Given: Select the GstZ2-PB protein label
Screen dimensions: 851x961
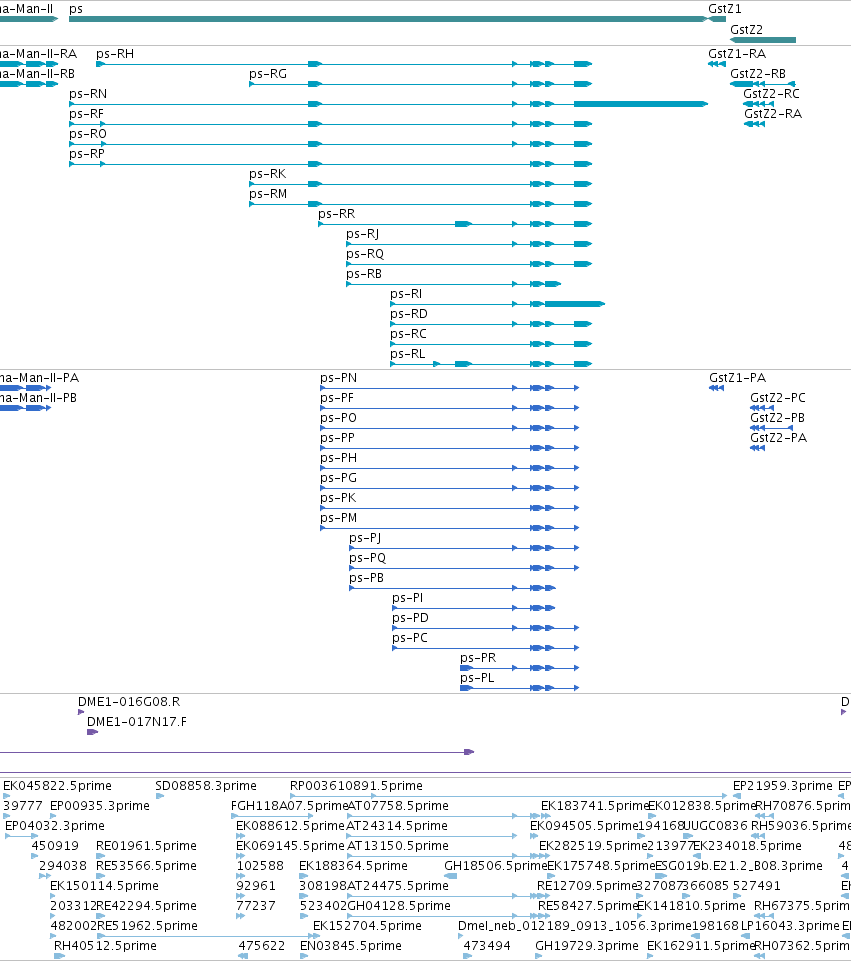Looking at the screenshot, I should coord(777,418).
